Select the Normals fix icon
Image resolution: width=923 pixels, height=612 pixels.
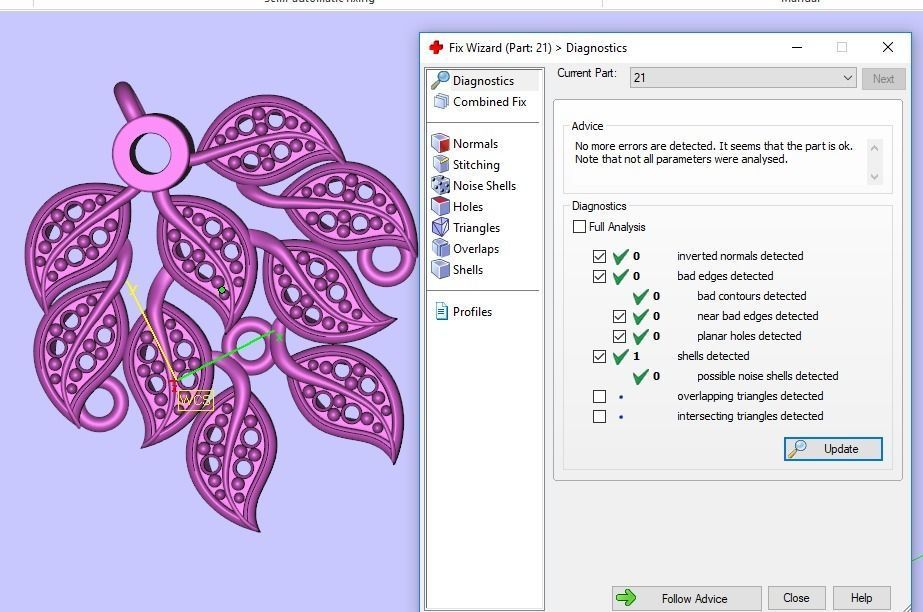tap(440, 143)
